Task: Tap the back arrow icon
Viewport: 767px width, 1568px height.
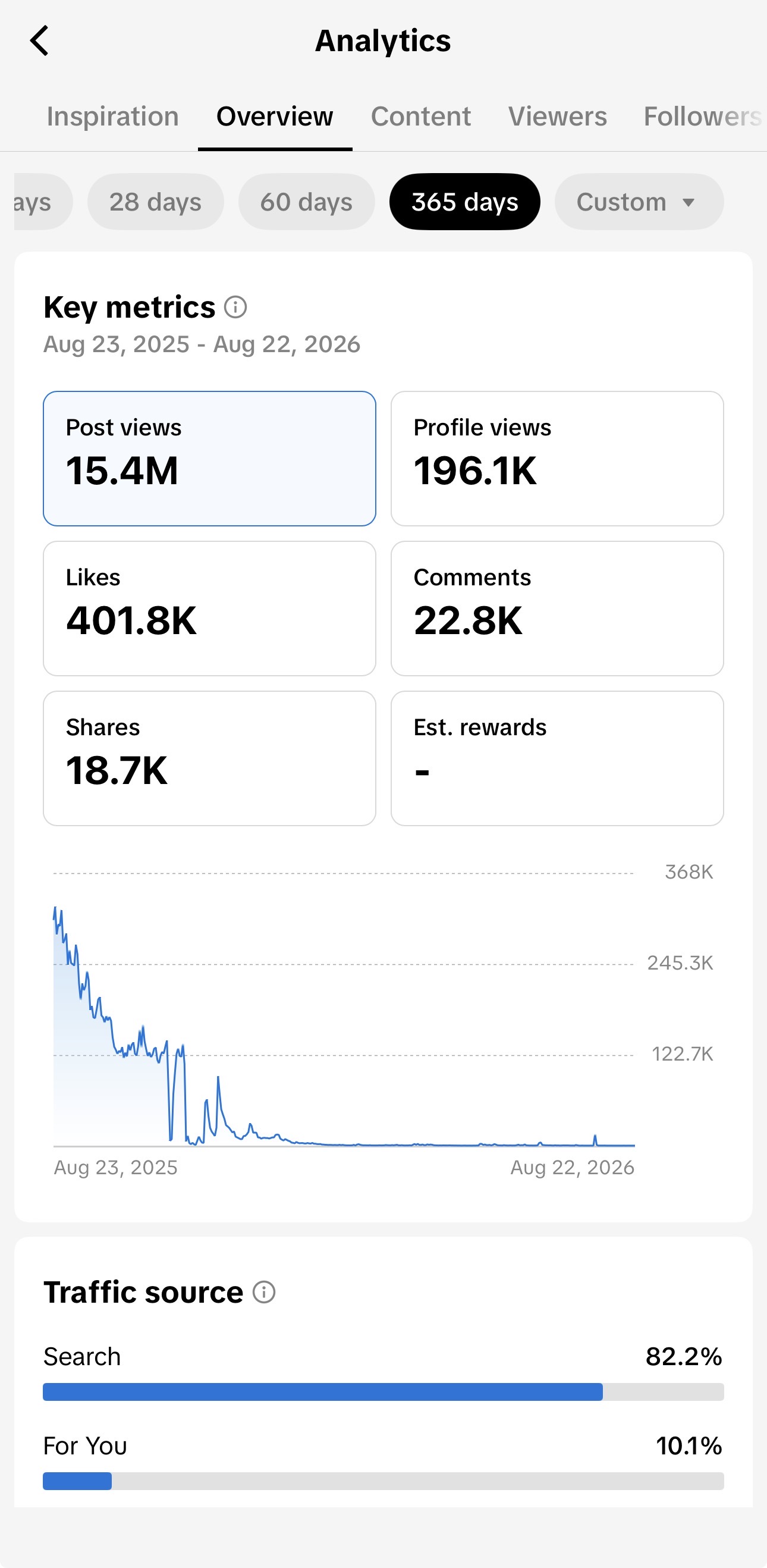Action: click(39, 41)
